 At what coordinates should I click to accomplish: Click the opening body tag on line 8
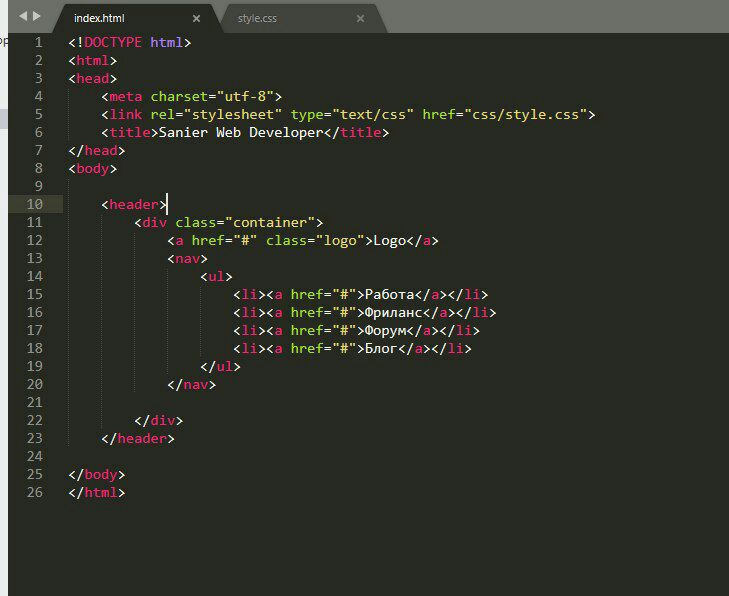click(93, 168)
